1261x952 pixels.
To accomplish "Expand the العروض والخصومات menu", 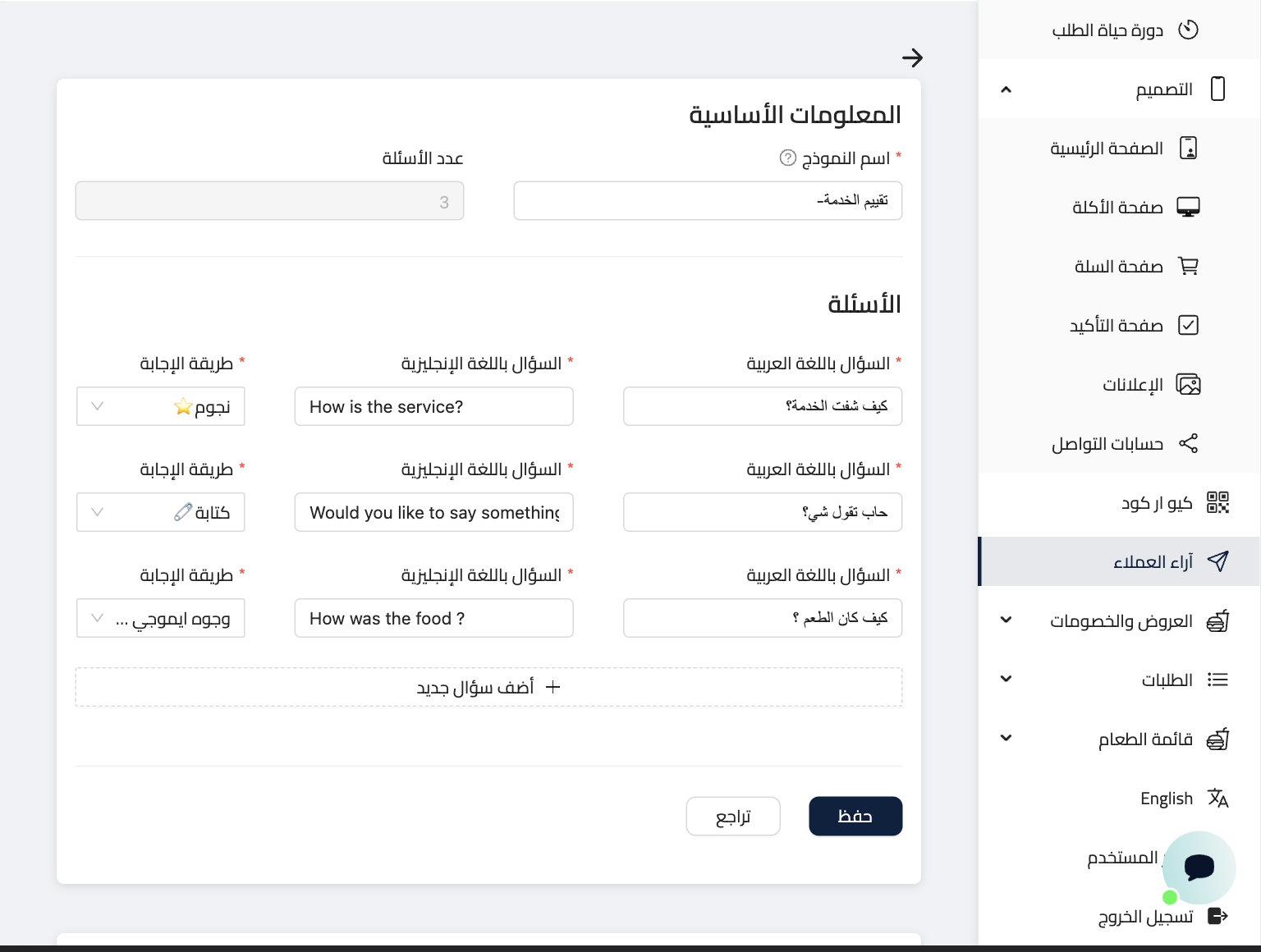I will pos(1007,620).
